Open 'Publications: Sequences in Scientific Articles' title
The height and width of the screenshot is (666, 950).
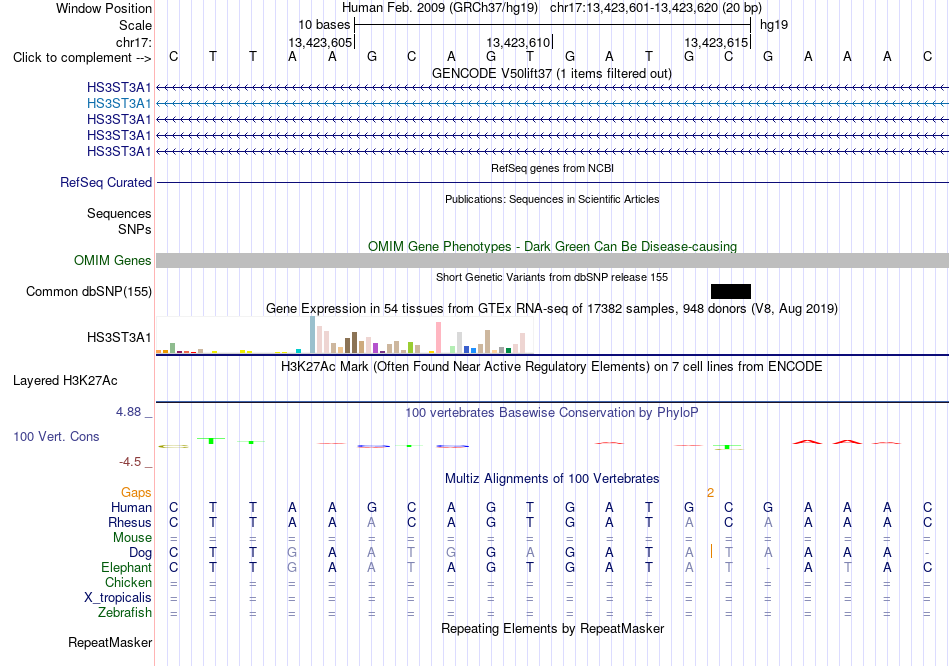(552, 199)
